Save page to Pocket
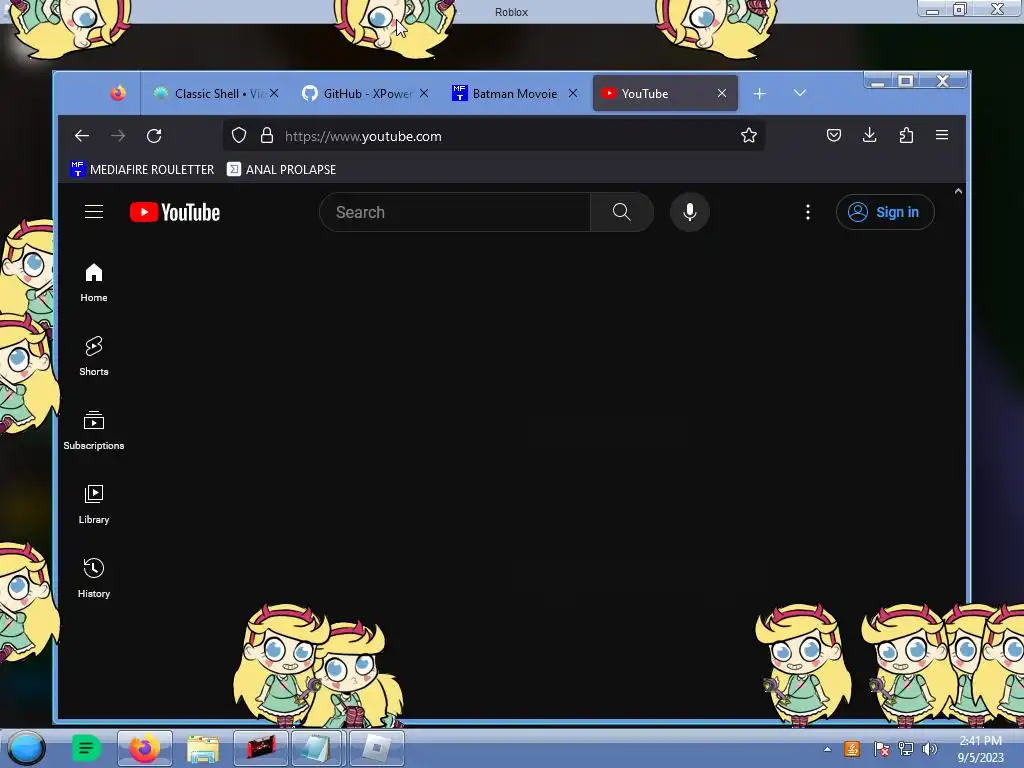This screenshot has height=768, width=1024. click(x=834, y=135)
